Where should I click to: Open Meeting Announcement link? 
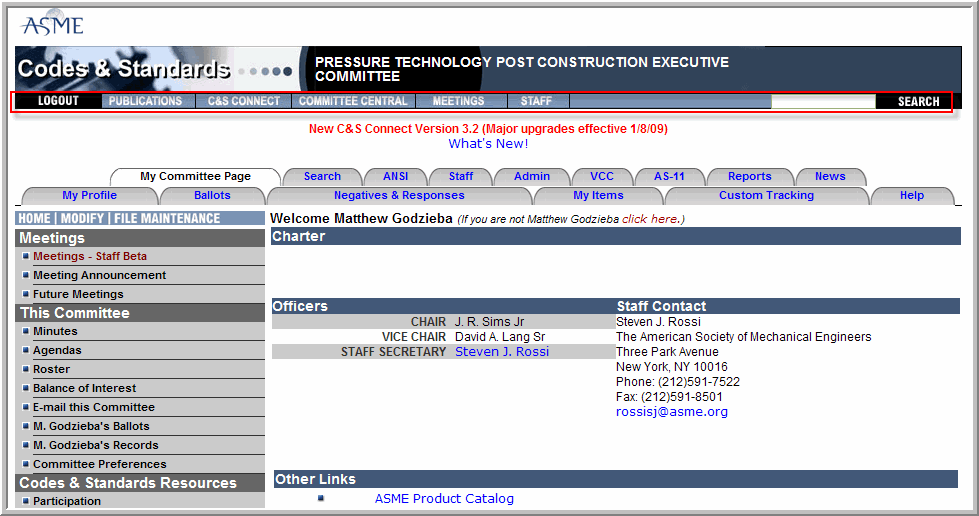99,275
